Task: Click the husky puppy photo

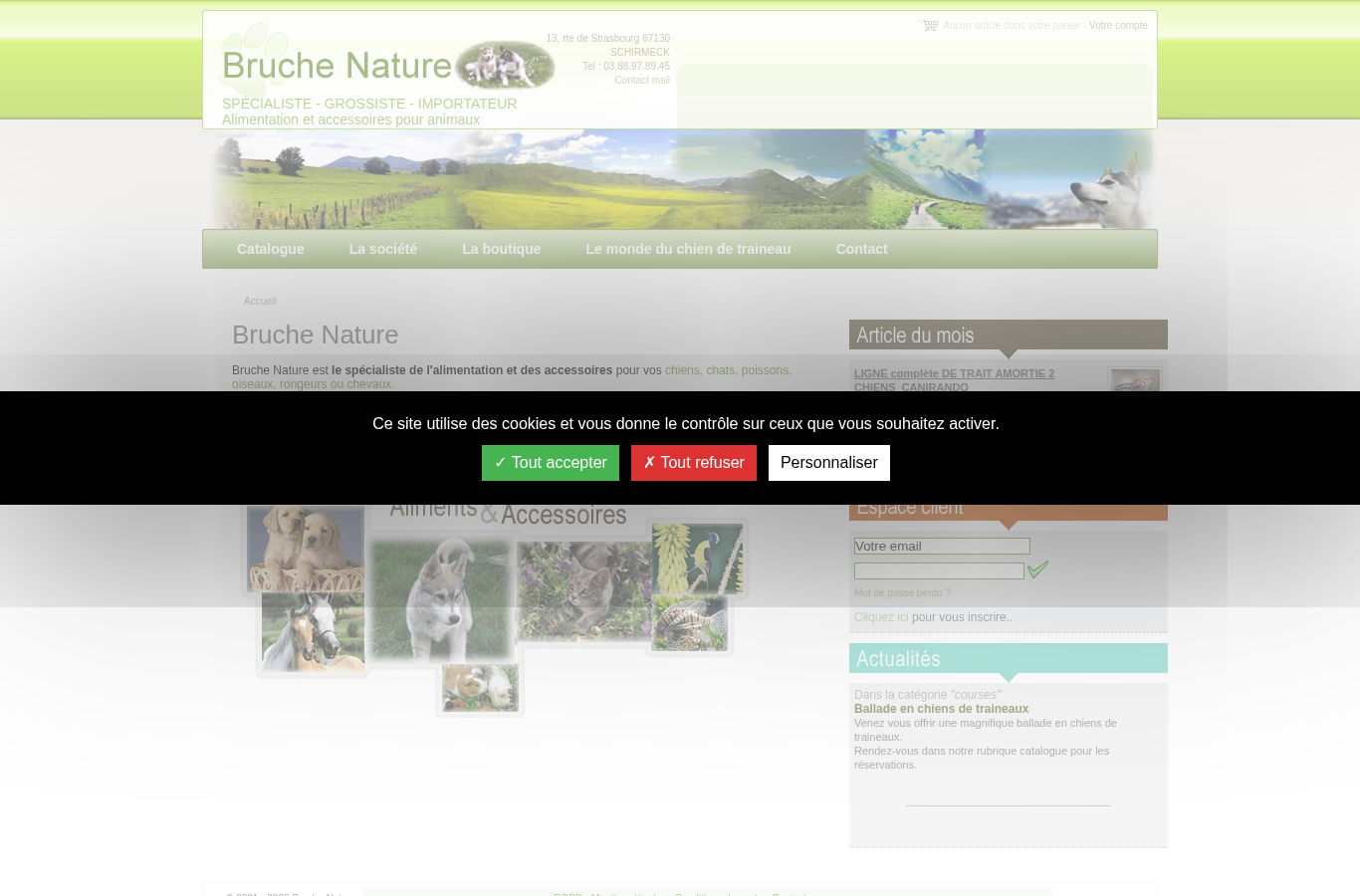Action: pos(441,599)
